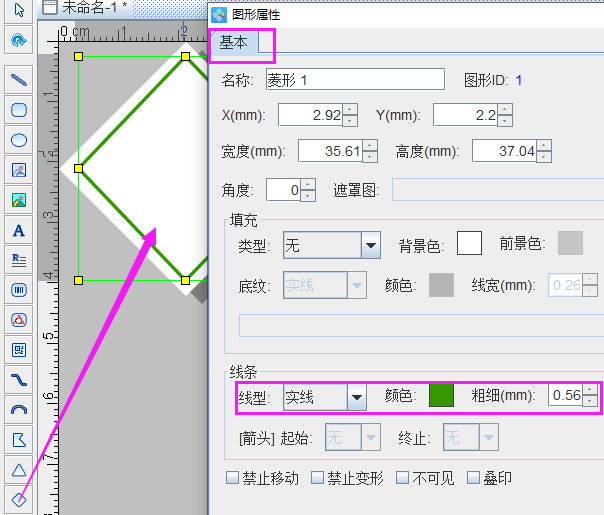The image size is (604, 515).
Task: Enable the 禁止移动 checkbox
Action: 232,478
